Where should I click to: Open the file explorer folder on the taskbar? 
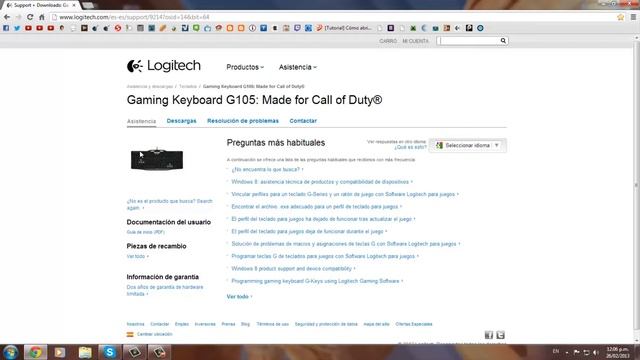85,352
